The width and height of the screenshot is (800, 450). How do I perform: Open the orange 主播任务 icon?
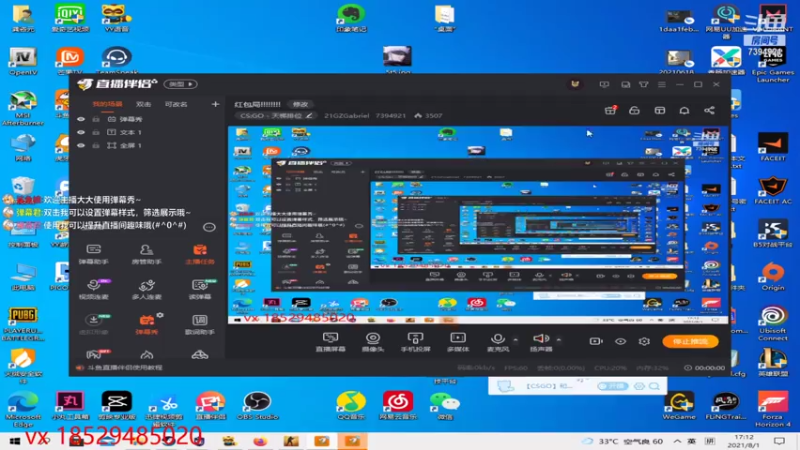tap(199, 254)
